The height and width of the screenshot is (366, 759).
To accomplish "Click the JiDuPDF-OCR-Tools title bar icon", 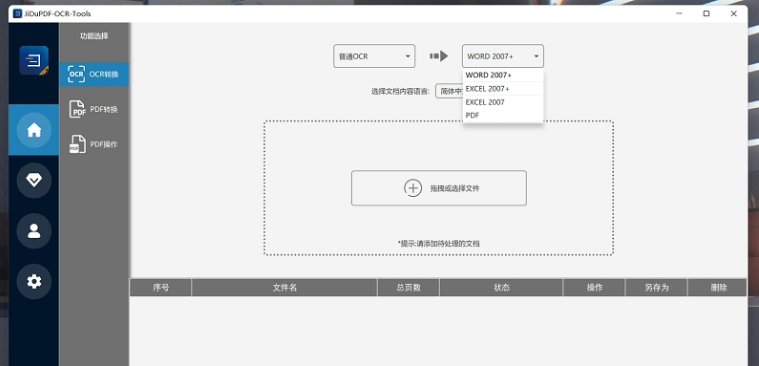I will (x=18, y=14).
